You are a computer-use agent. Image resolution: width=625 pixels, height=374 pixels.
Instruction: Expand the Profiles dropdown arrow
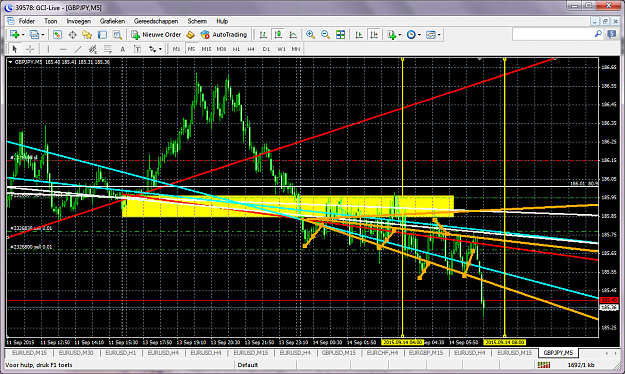pyautogui.click(x=43, y=35)
